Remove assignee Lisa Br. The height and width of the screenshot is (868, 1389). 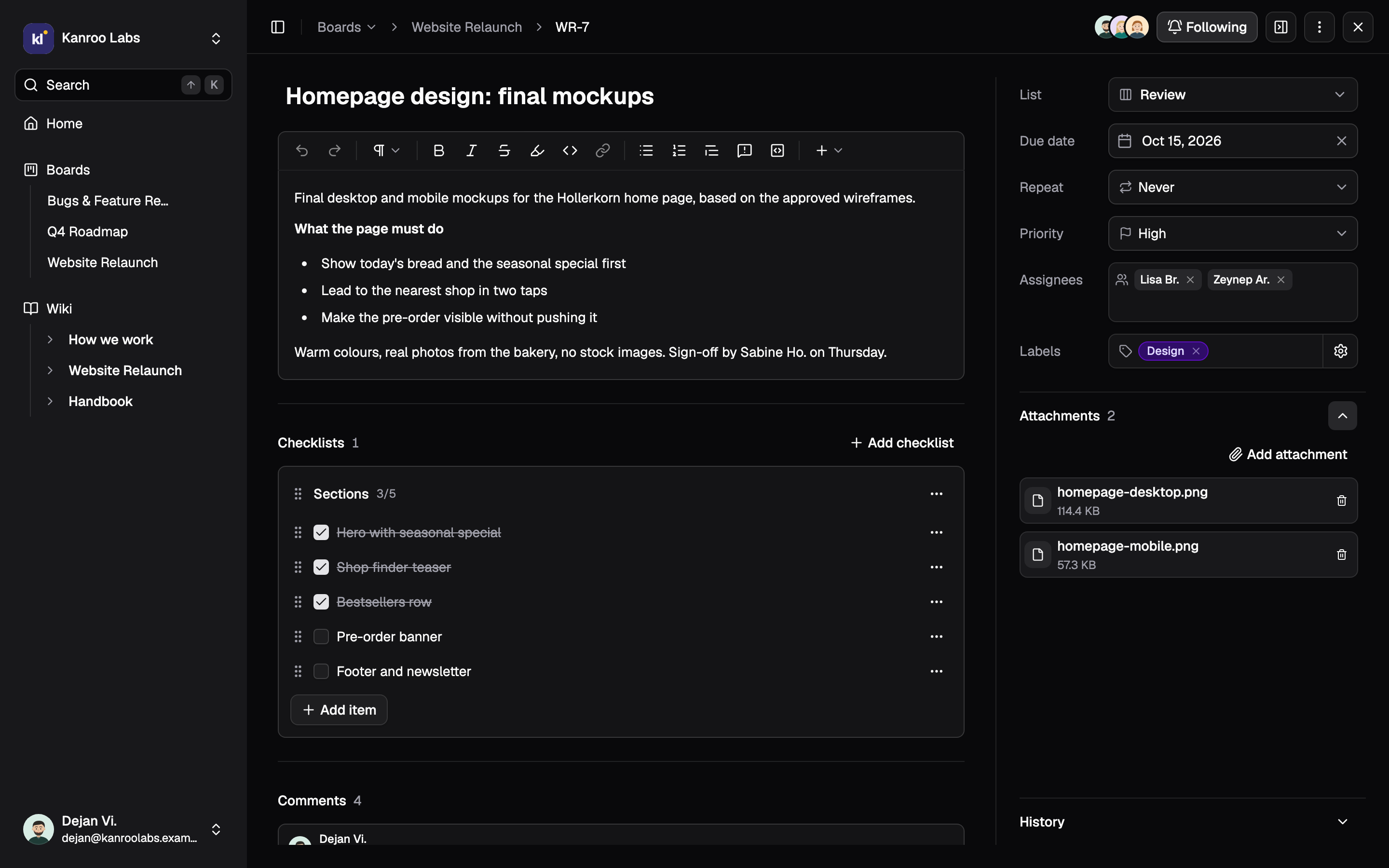click(x=1190, y=280)
